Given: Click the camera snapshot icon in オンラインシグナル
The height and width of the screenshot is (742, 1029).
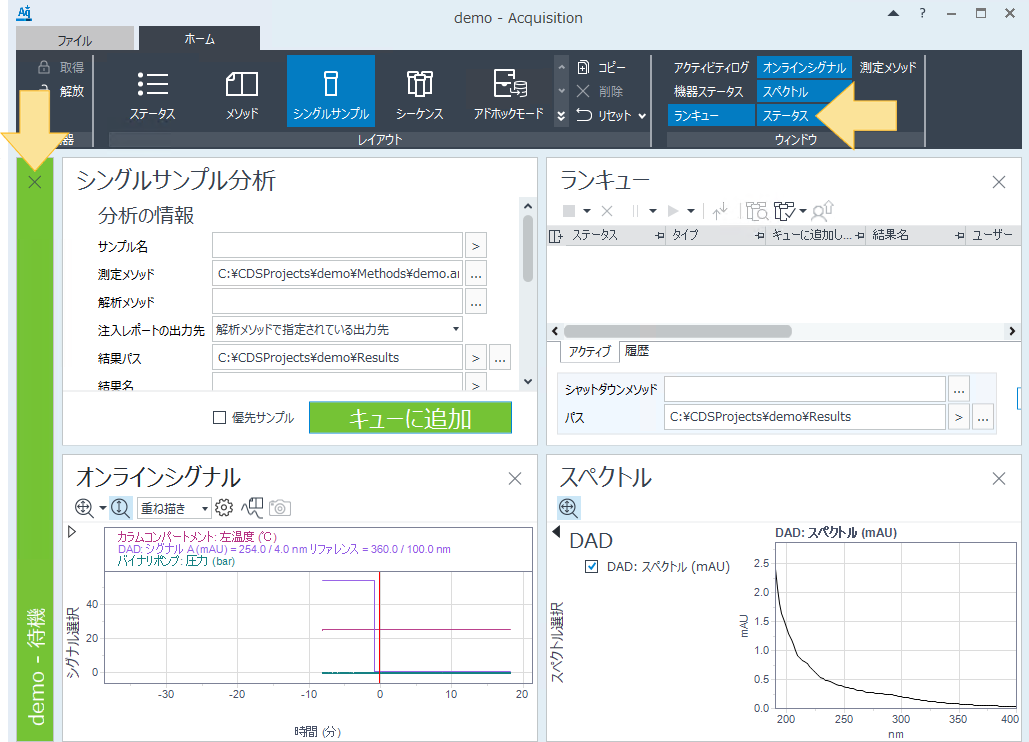Looking at the screenshot, I should [280, 508].
